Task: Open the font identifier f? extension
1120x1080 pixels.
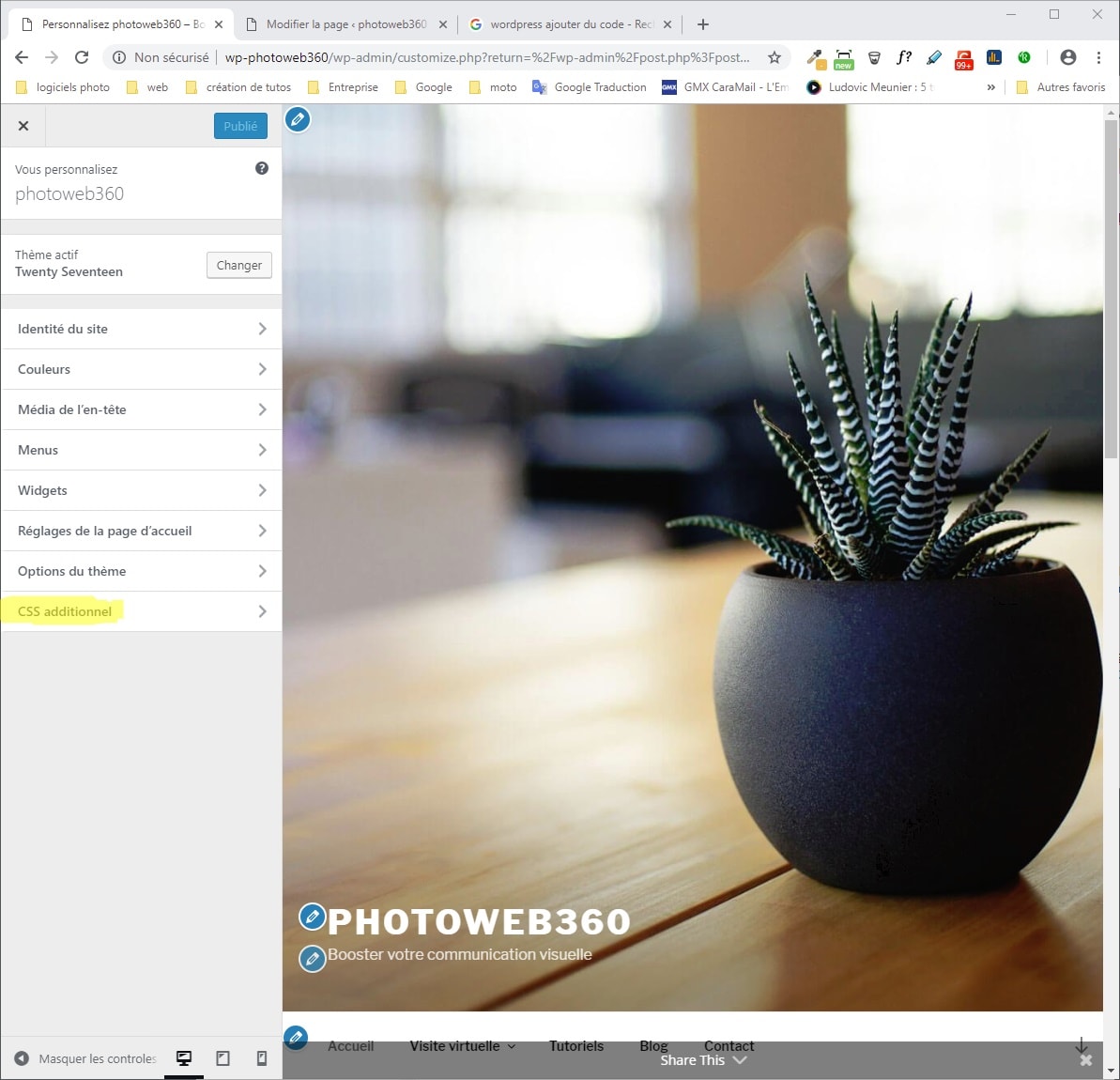Action: (x=904, y=57)
